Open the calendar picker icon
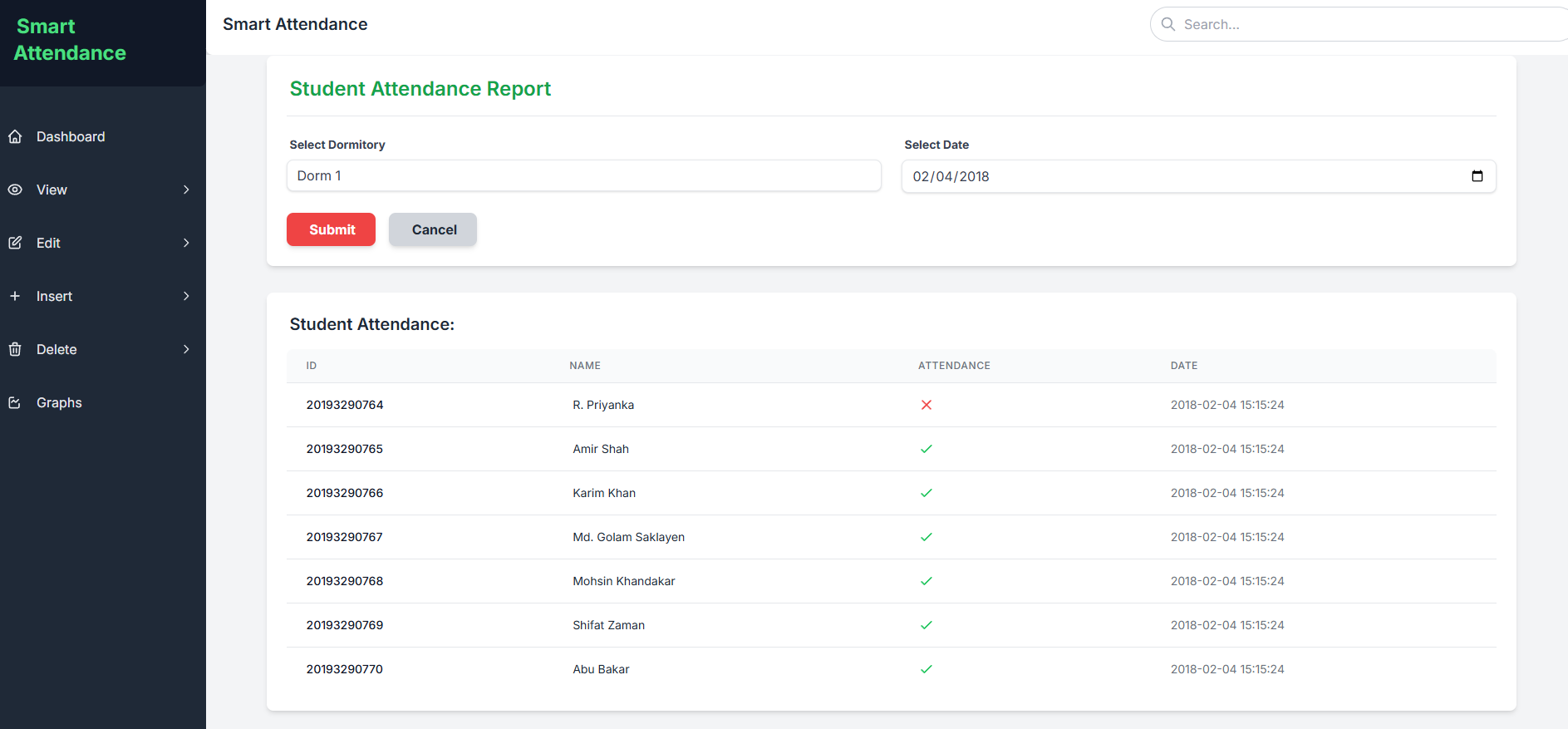1568x729 pixels. coord(1477,176)
